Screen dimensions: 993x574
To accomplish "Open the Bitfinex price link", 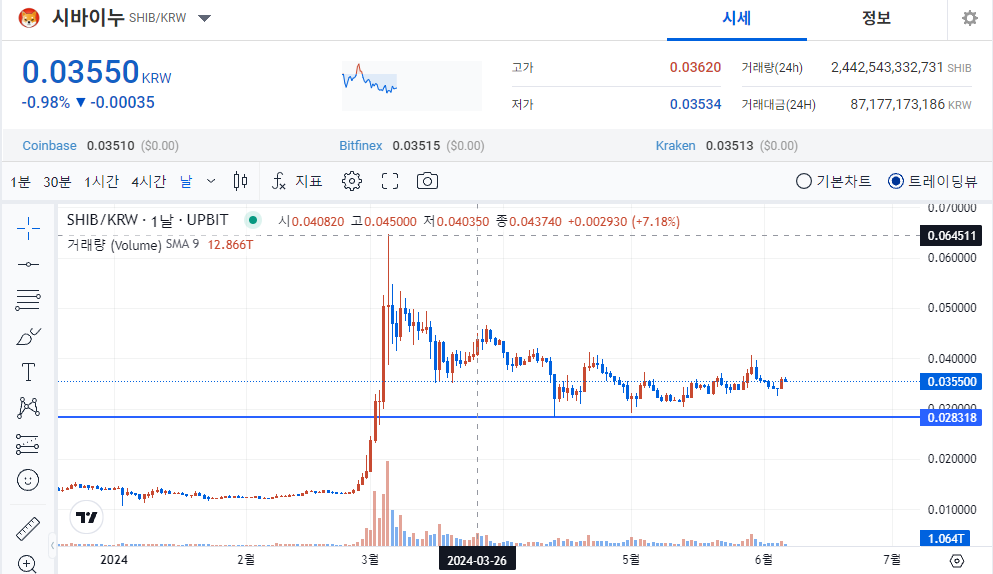I will 360,146.
